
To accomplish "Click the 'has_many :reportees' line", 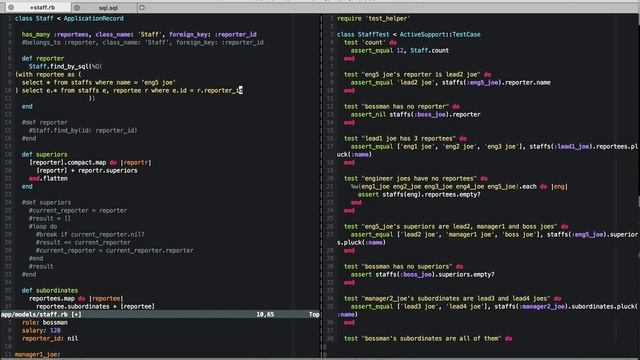I will pos(139,34).
